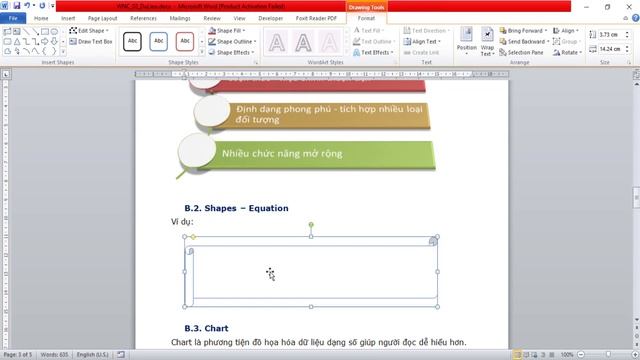Apply the blue outline Abc shape style
The width and height of the screenshot is (640, 360).
point(158,42)
